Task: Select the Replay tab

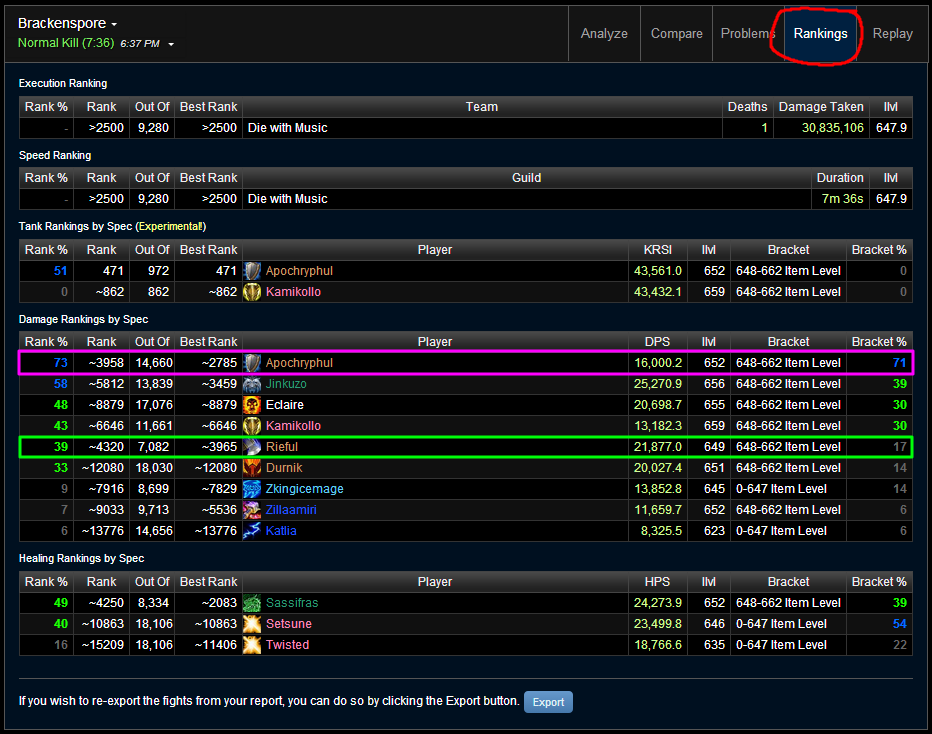Action: (892, 33)
